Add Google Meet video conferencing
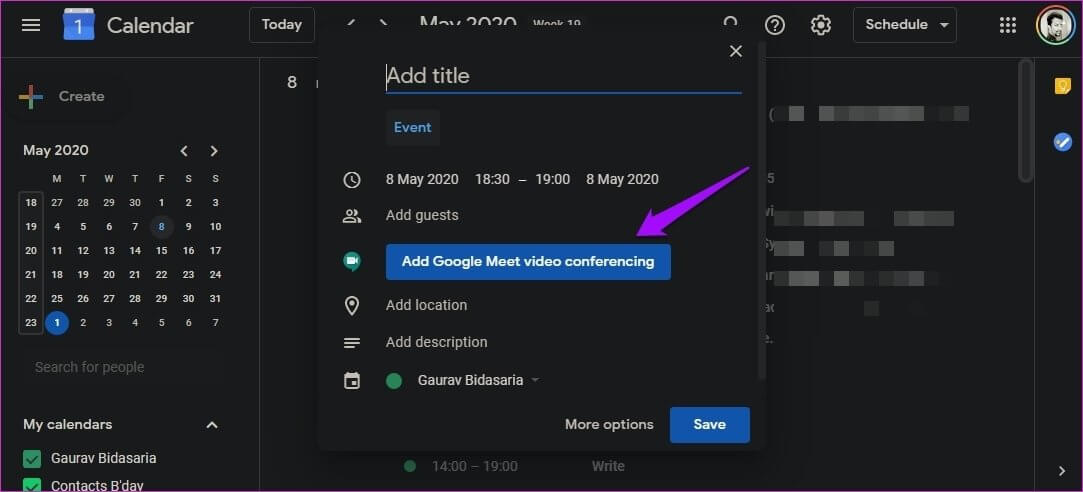This screenshot has height=492, width=1083. tap(528, 262)
